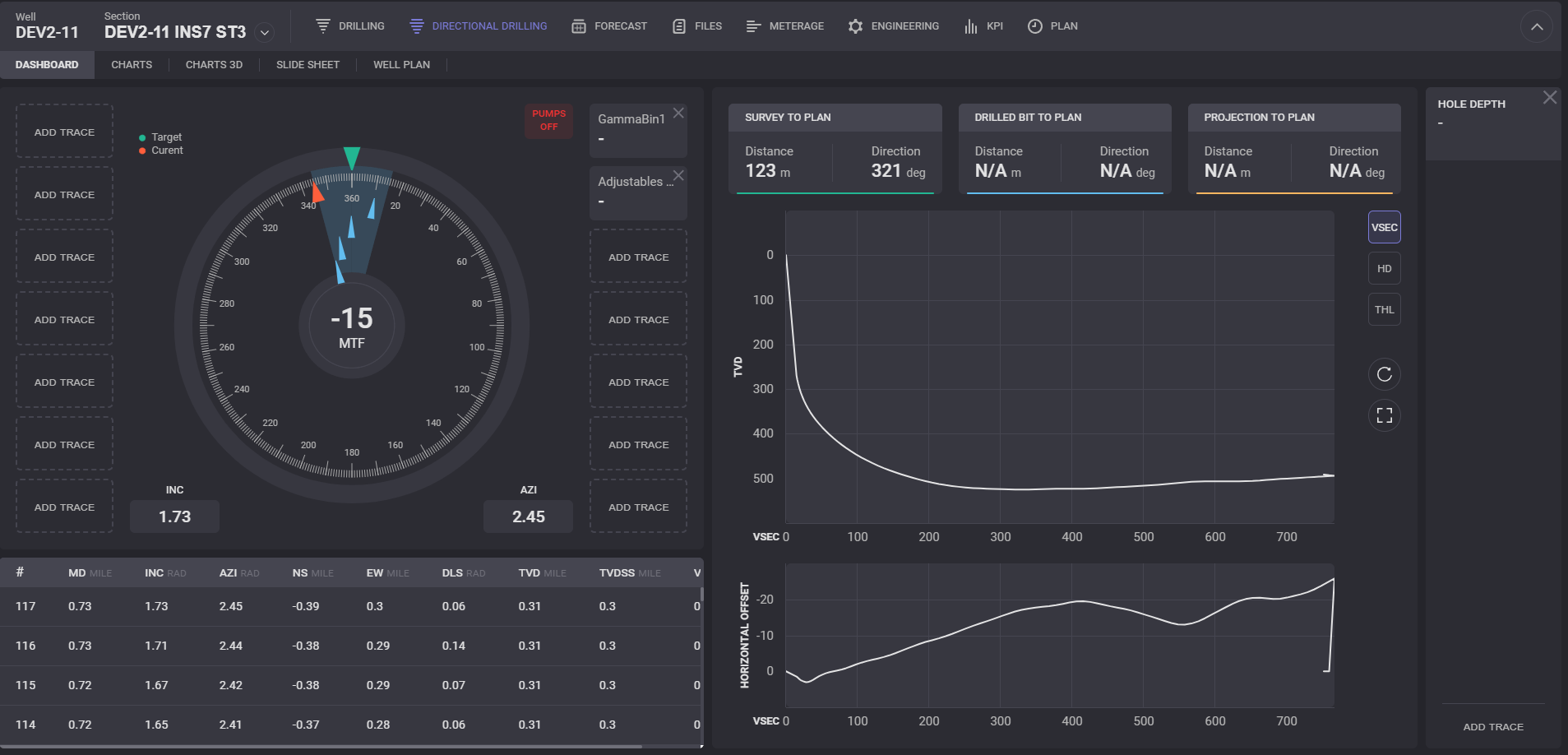Remove the GammaBin1 trace with its X
Image resolution: width=1568 pixels, height=755 pixels.
[678, 113]
